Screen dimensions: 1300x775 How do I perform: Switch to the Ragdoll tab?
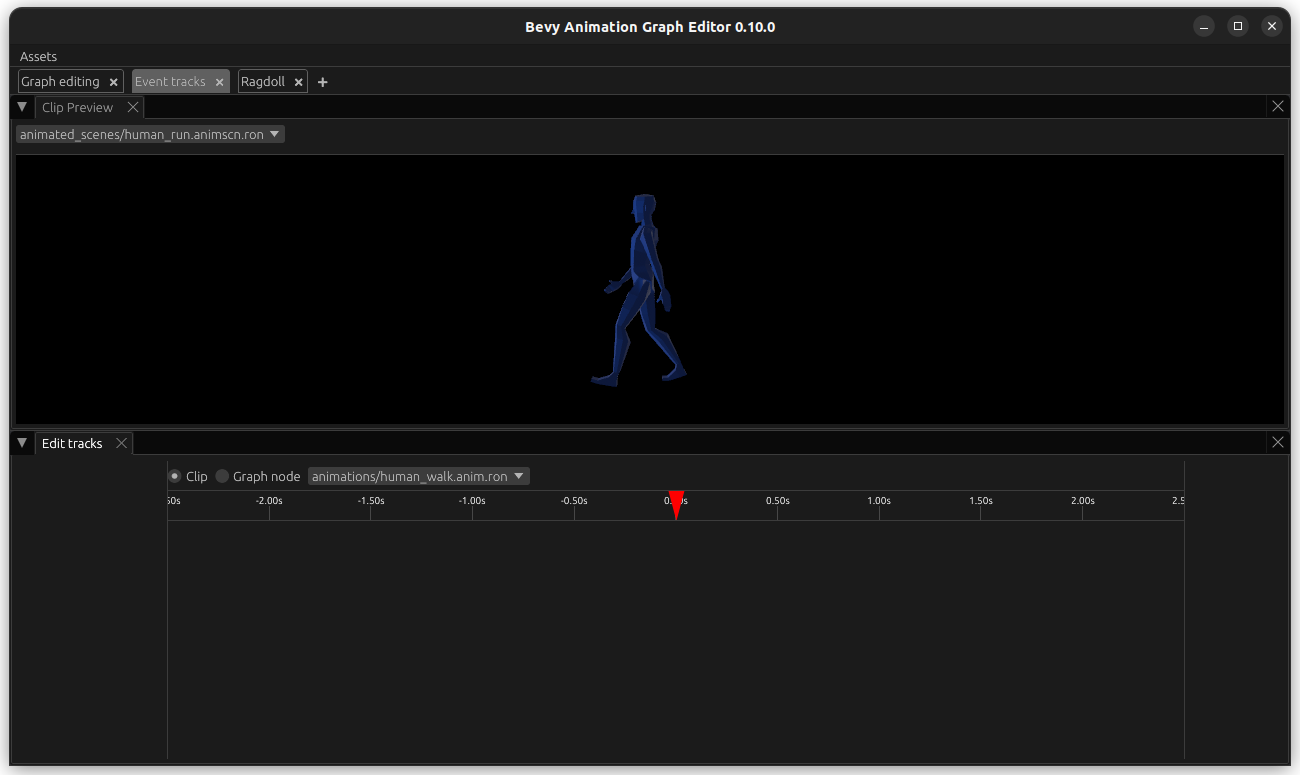[263, 82]
